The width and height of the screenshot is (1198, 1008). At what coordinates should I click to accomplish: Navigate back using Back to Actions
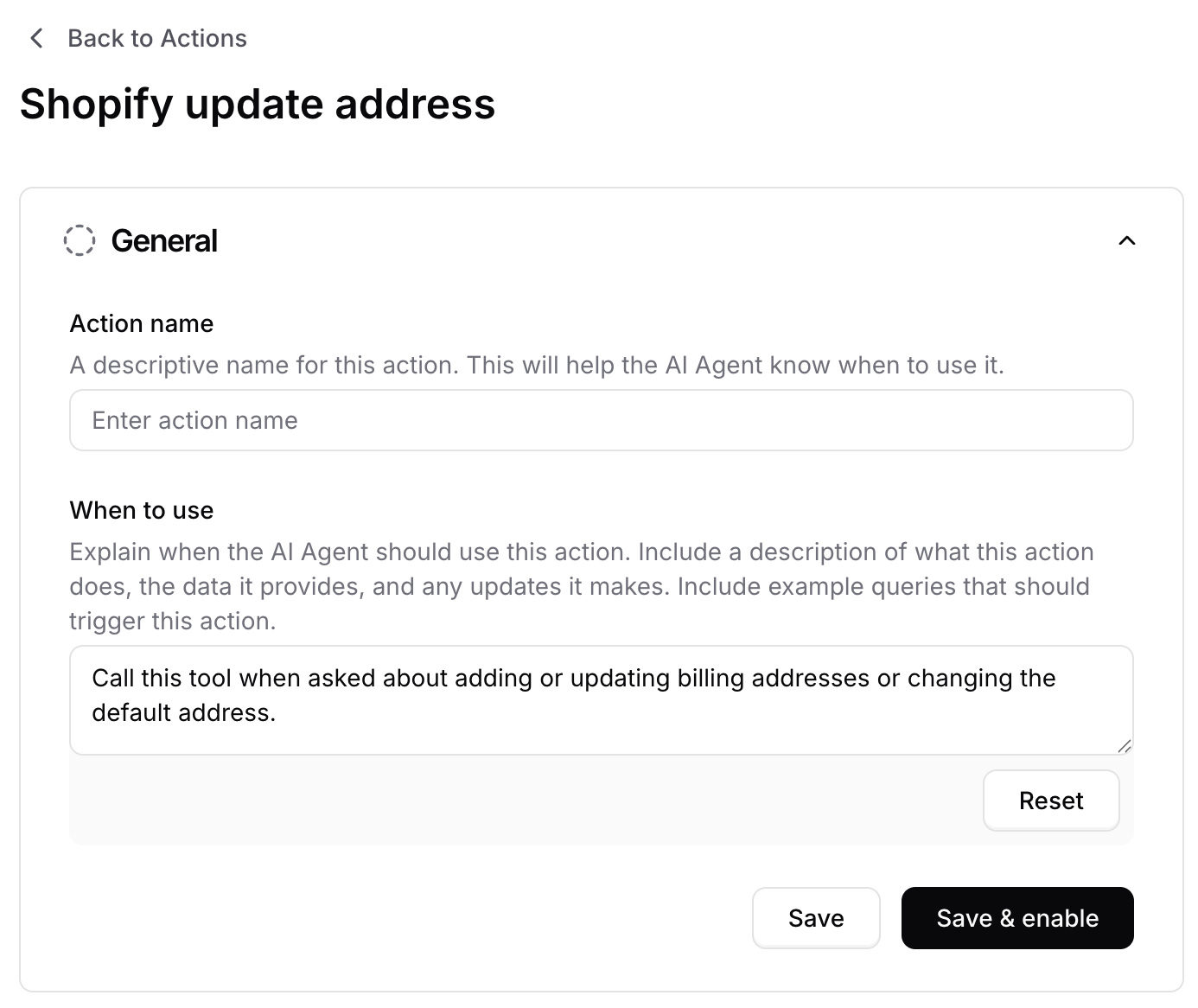tap(156, 38)
